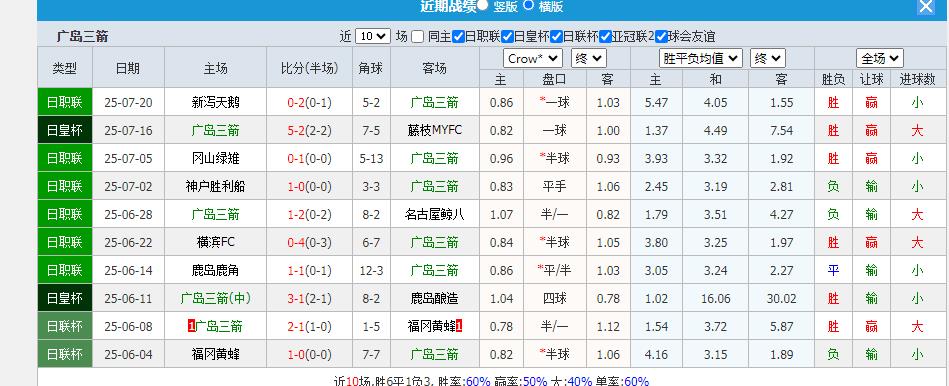
Task: Click the handicap value 四球
Action: click(x=555, y=298)
